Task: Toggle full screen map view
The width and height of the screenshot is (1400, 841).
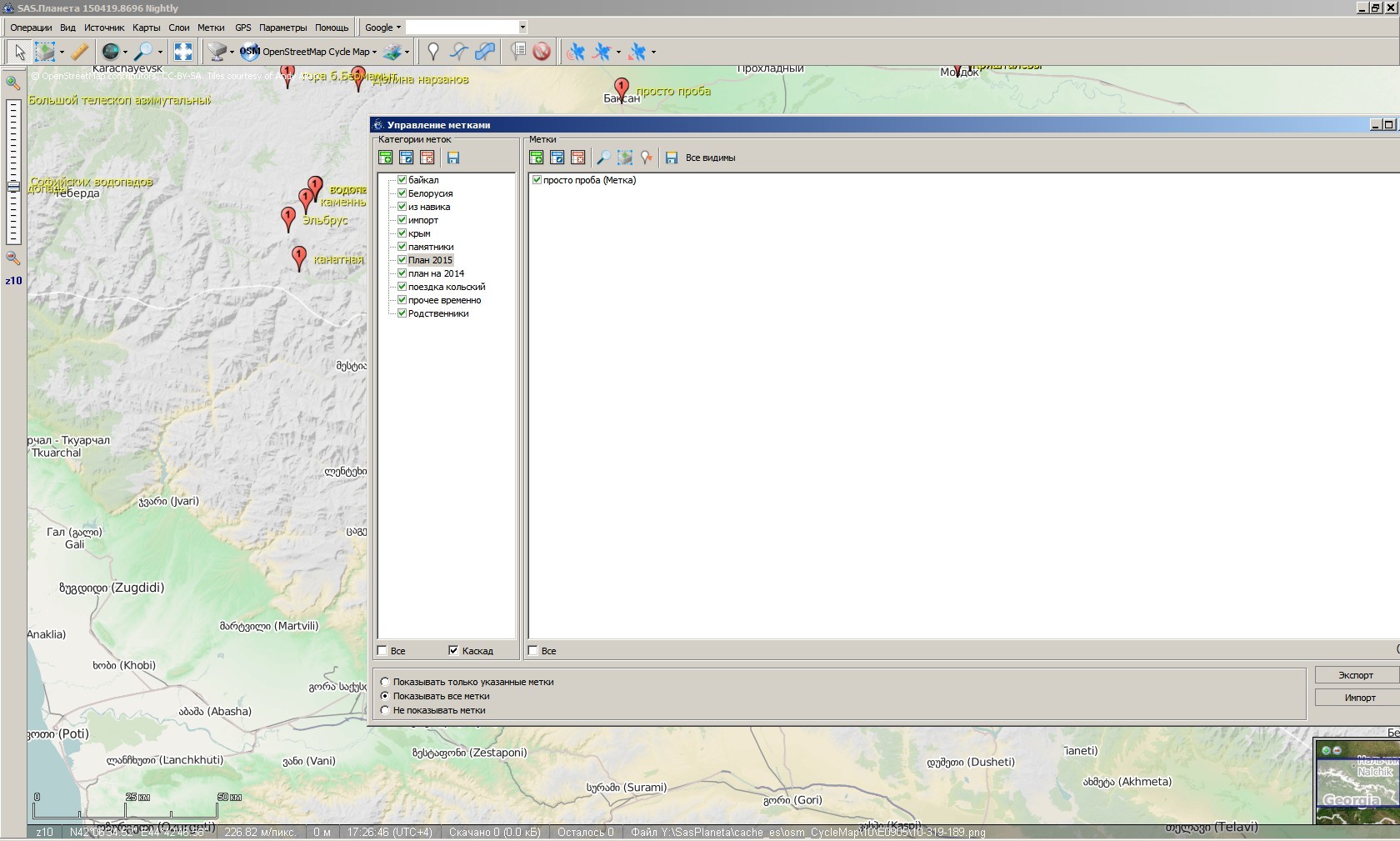Action: point(183,52)
